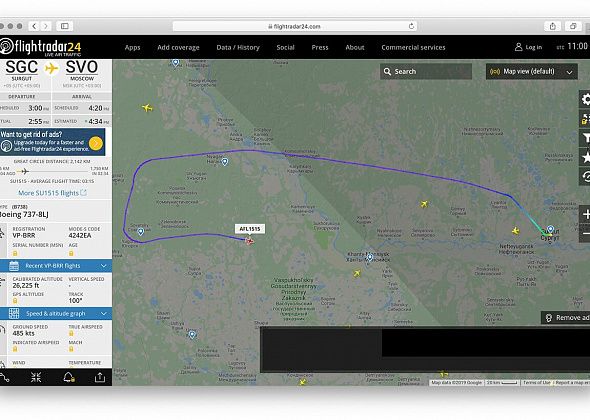This screenshot has width=590, height=420.
Task: Open the Commercial services menu
Action: click(x=413, y=47)
